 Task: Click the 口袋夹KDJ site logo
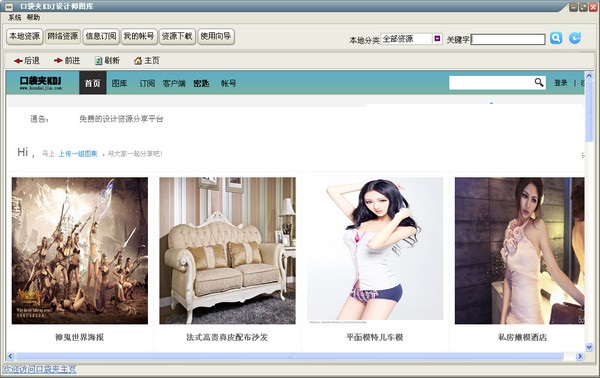point(41,83)
